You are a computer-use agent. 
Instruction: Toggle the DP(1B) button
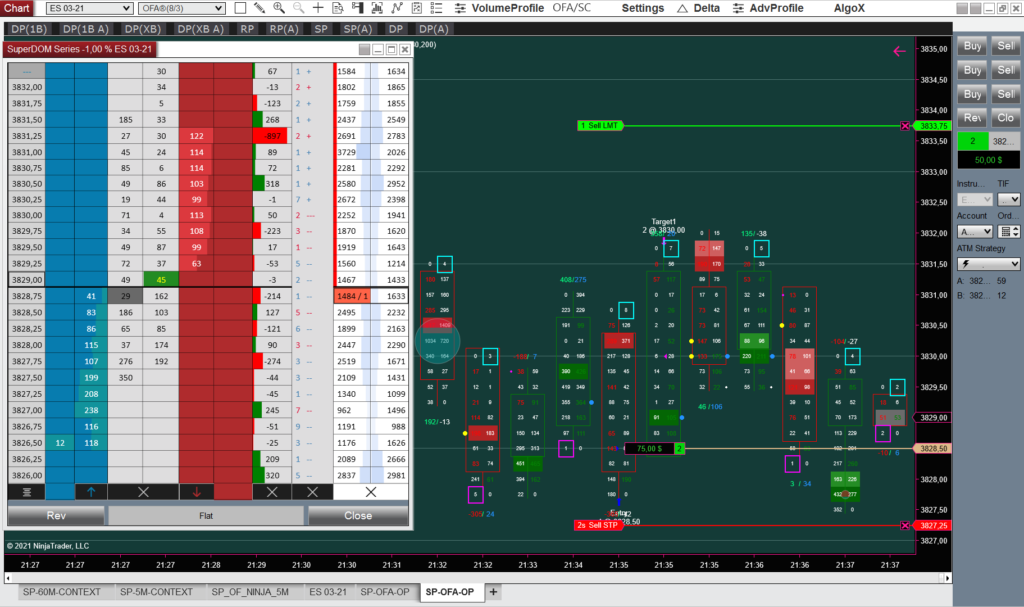pyautogui.click(x=29, y=29)
